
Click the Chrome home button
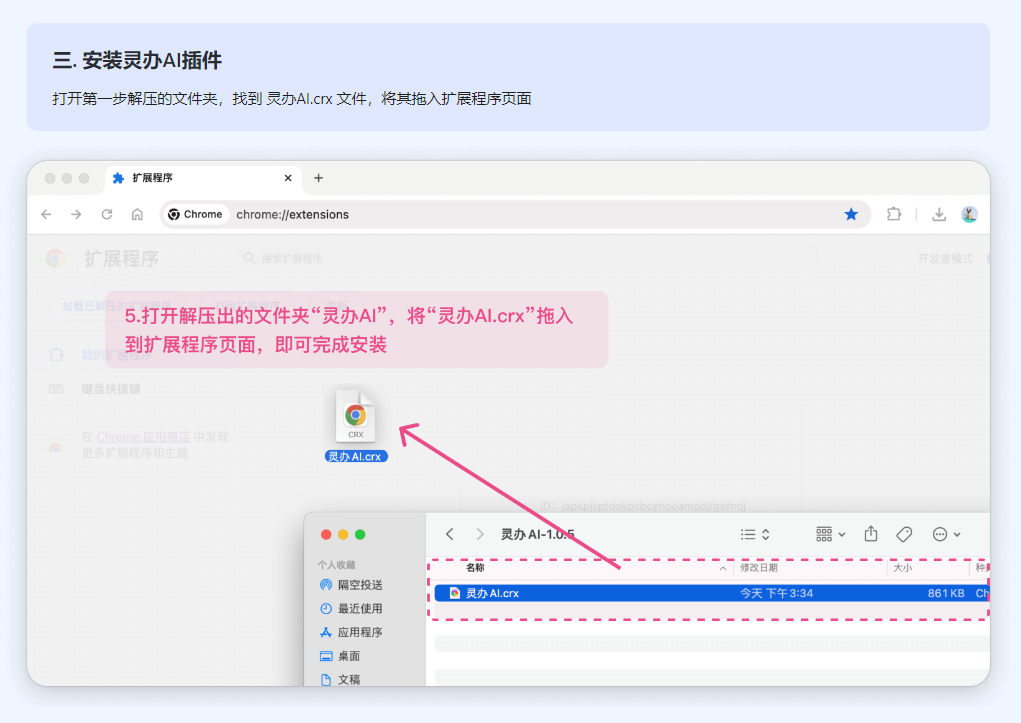pos(137,214)
